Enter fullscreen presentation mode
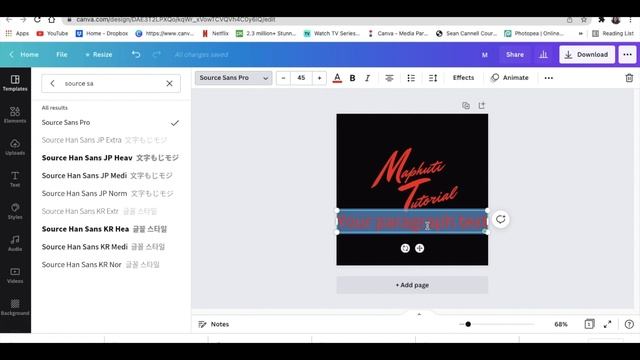 click(x=607, y=324)
